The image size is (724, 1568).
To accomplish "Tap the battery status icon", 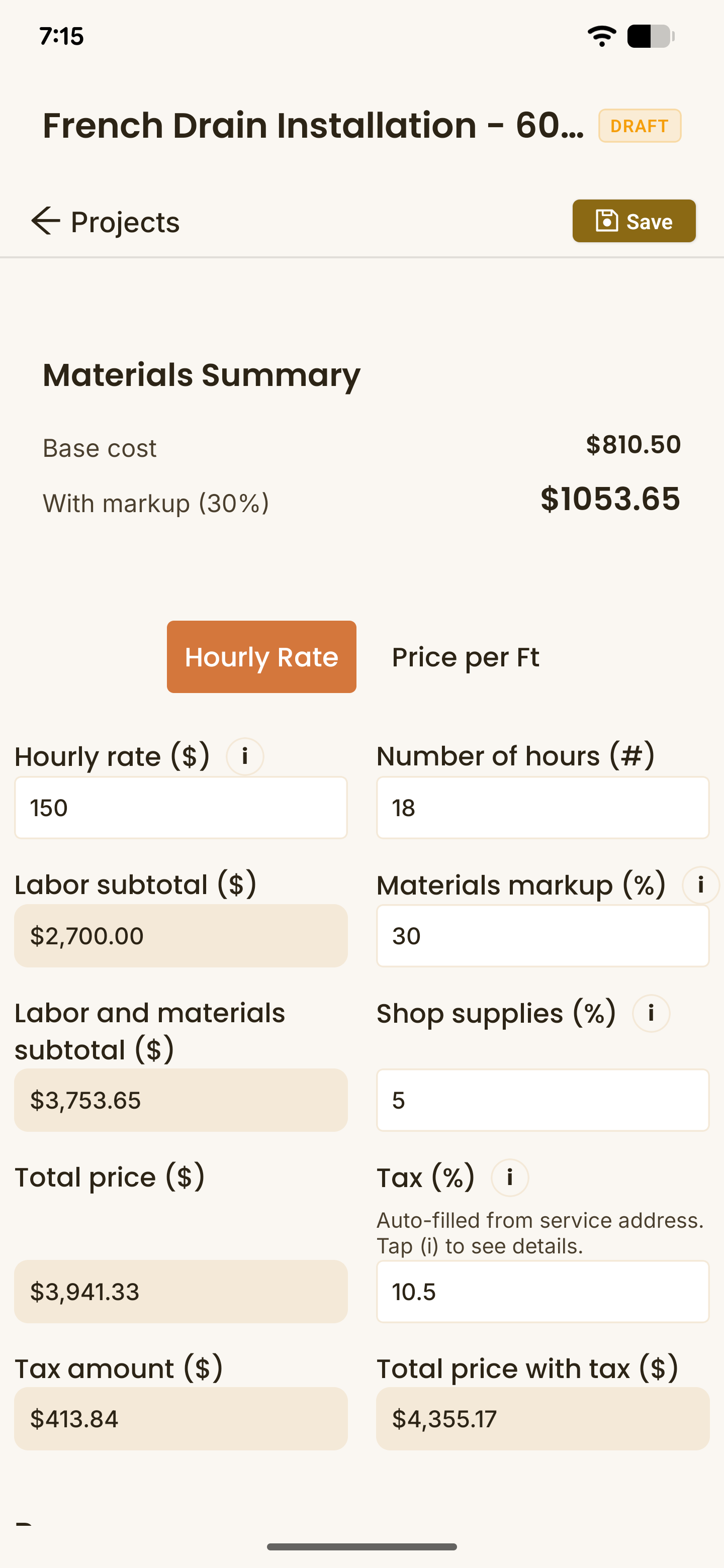I will pos(650,37).
